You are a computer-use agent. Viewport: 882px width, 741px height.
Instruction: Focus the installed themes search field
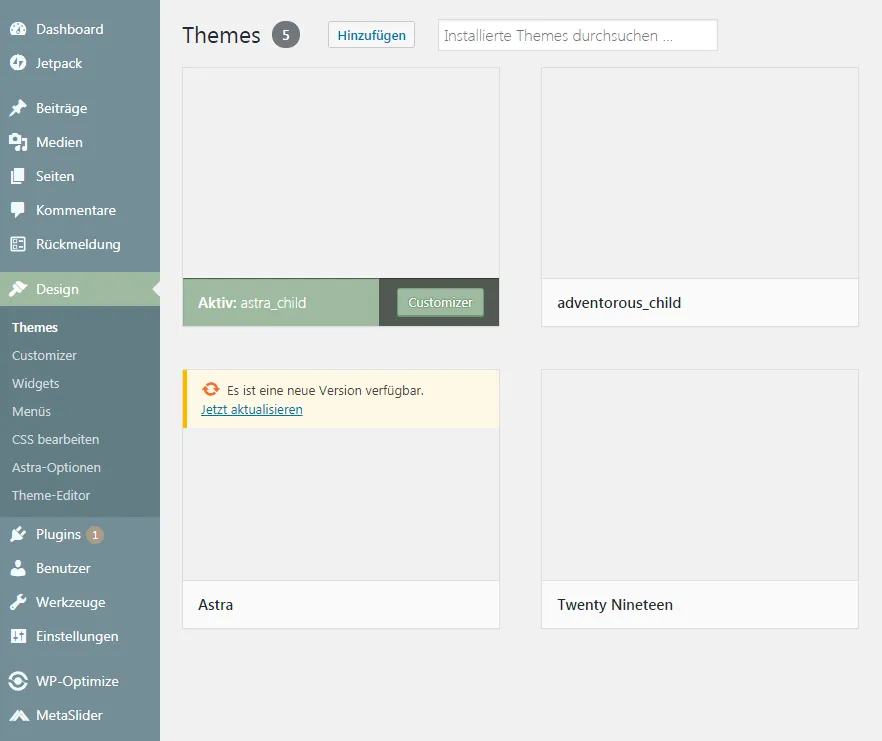tap(578, 35)
